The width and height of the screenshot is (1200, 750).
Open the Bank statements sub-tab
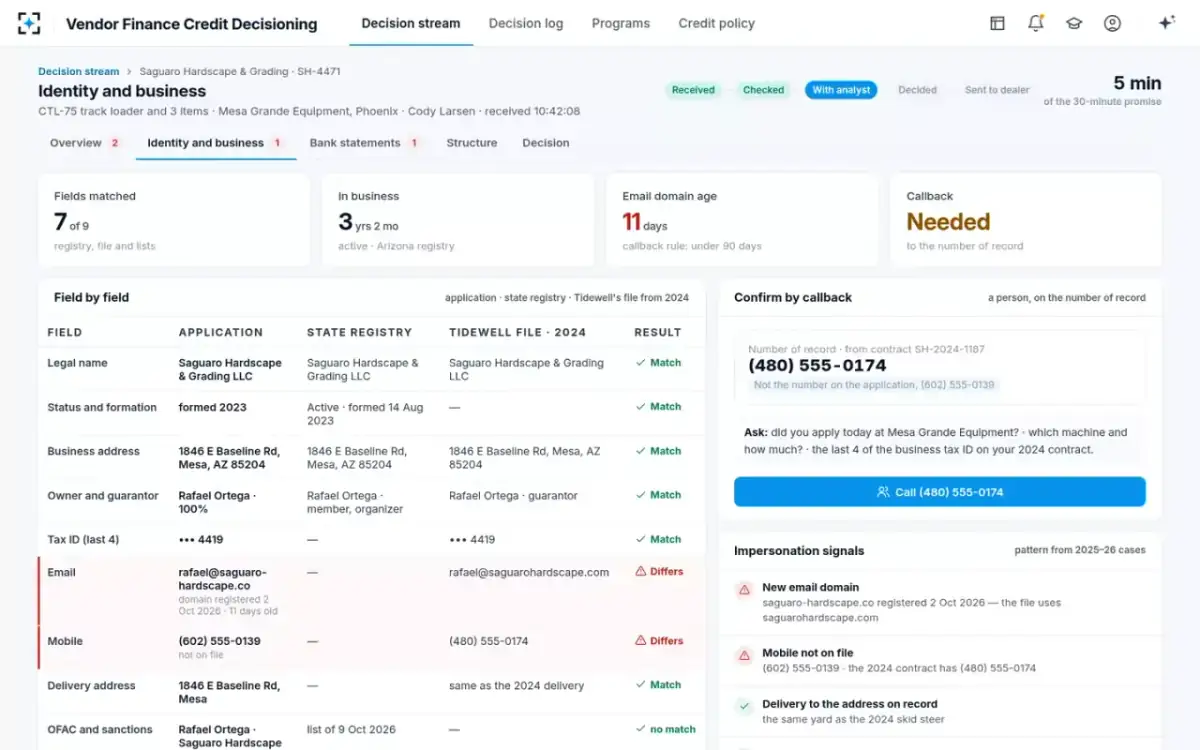pyautogui.click(x=364, y=143)
